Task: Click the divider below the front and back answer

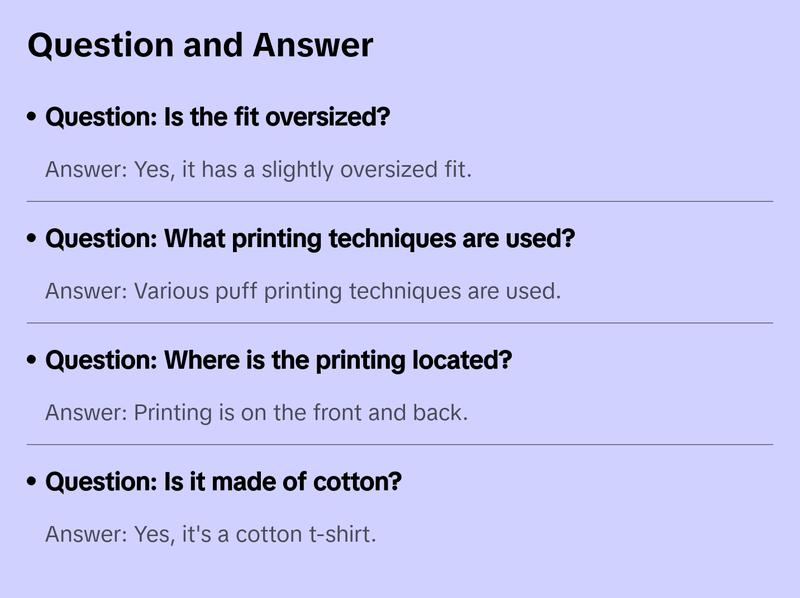Action: [x=400, y=444]
